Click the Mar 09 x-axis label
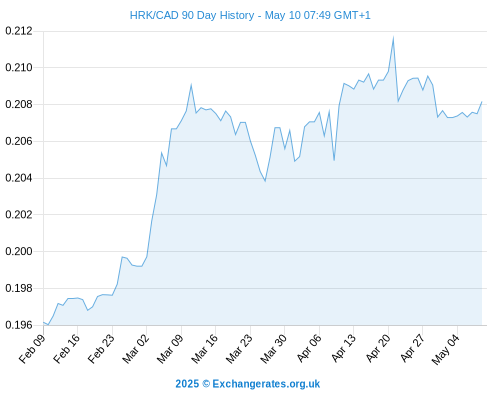495x400 pixels. [x=170, y=349]
